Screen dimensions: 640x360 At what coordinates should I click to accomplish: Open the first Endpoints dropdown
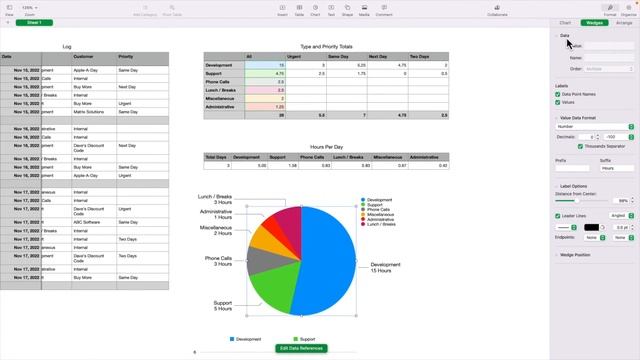(595, 238)
